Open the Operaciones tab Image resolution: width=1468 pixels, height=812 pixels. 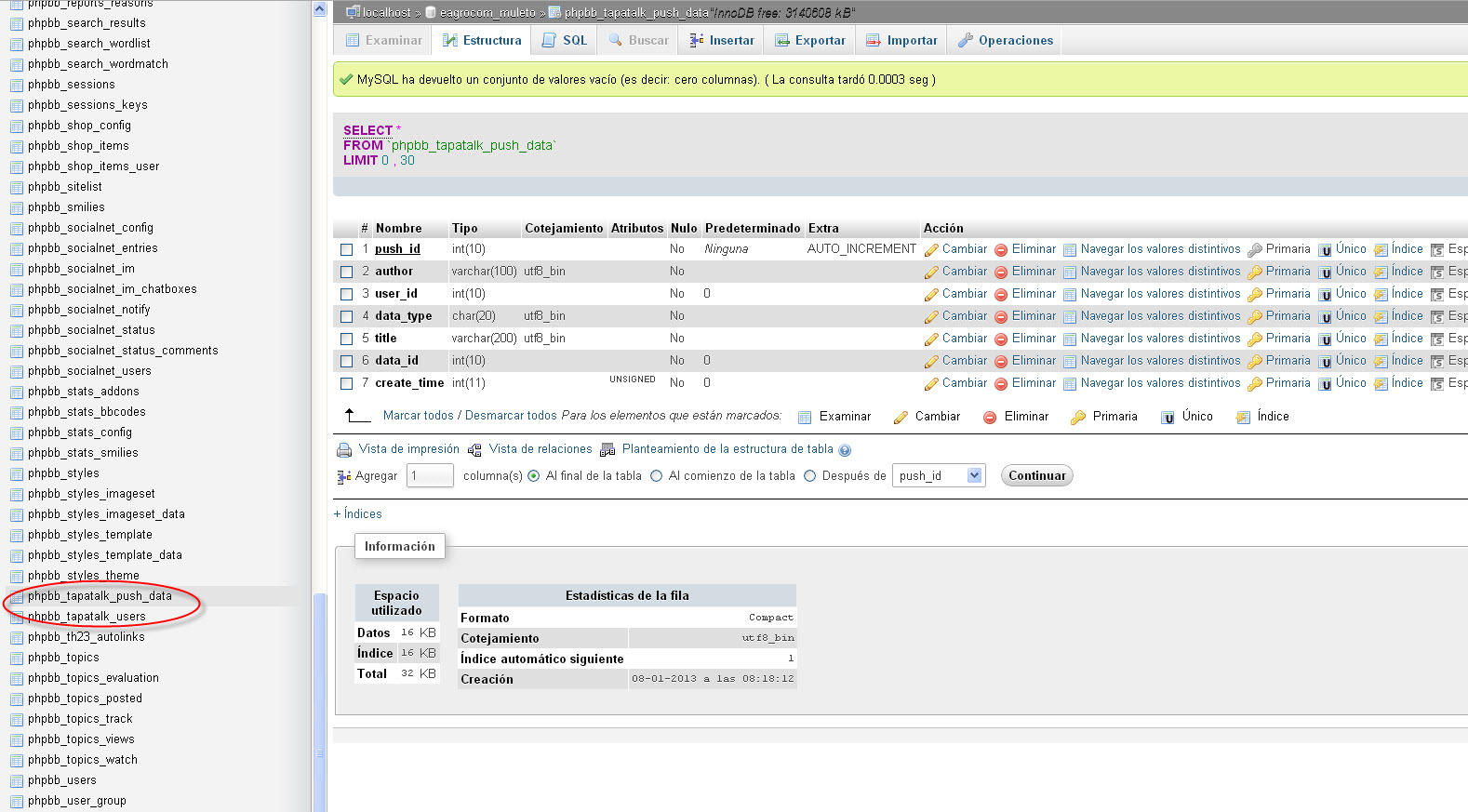tap(1006, 41)
